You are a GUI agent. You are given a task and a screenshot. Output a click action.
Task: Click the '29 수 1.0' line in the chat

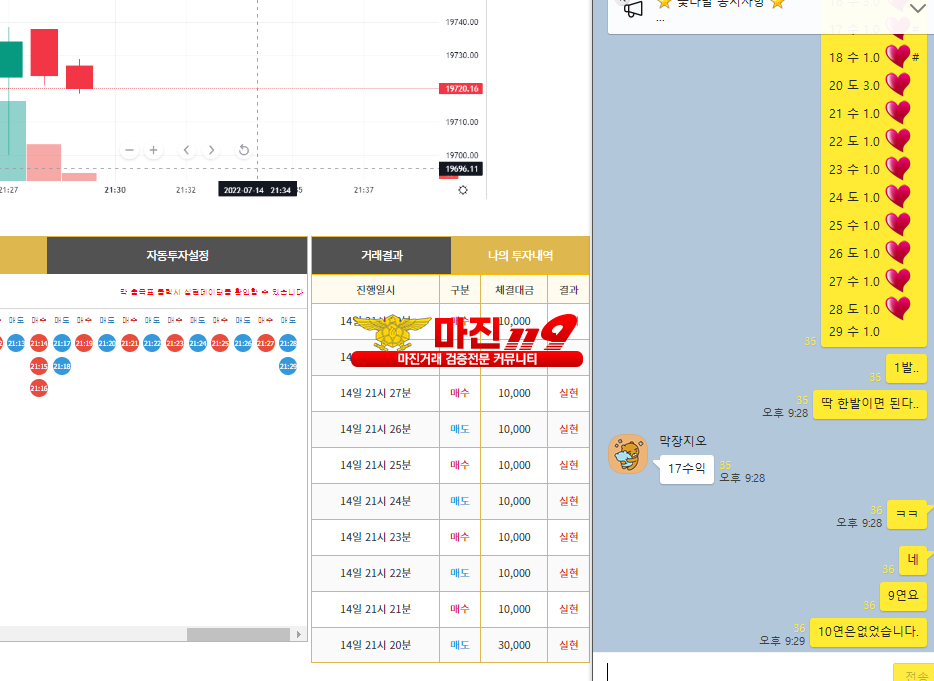click(x=854, y=332)
